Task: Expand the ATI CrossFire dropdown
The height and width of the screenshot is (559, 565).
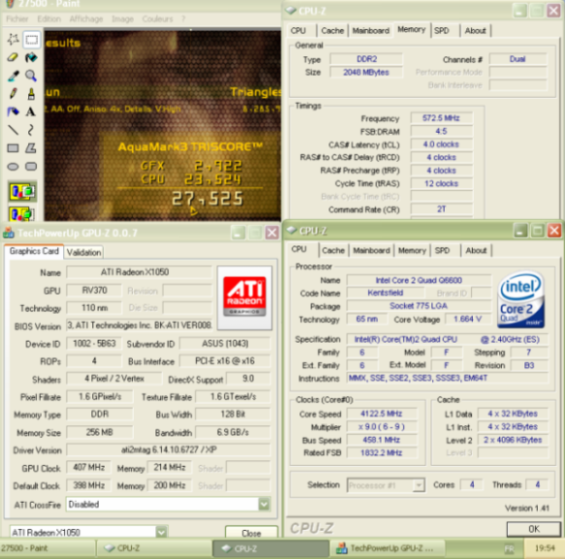Action: click(264, 504)
